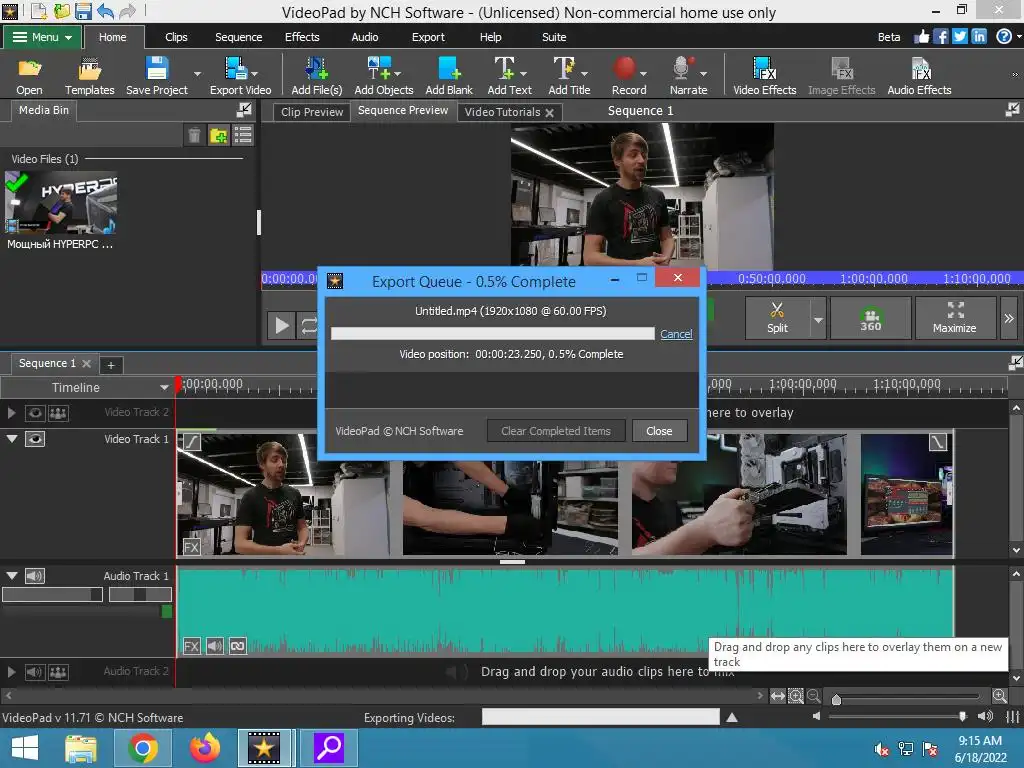Expand Video Track 2

[x=11, y=413]
